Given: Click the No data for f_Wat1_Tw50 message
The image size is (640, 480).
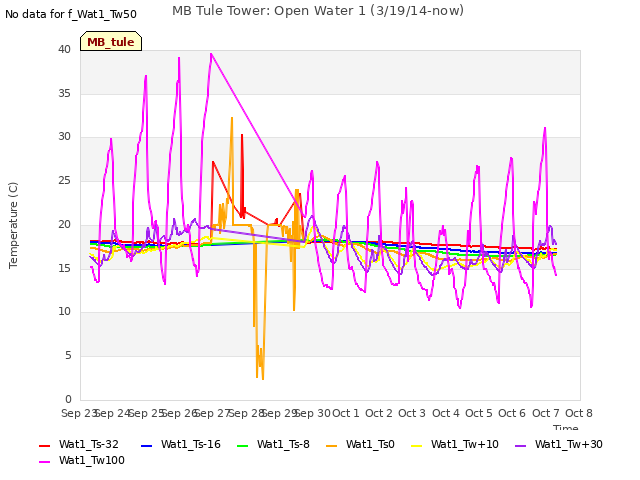Looking at the screenshot, I should pos(71,14).
